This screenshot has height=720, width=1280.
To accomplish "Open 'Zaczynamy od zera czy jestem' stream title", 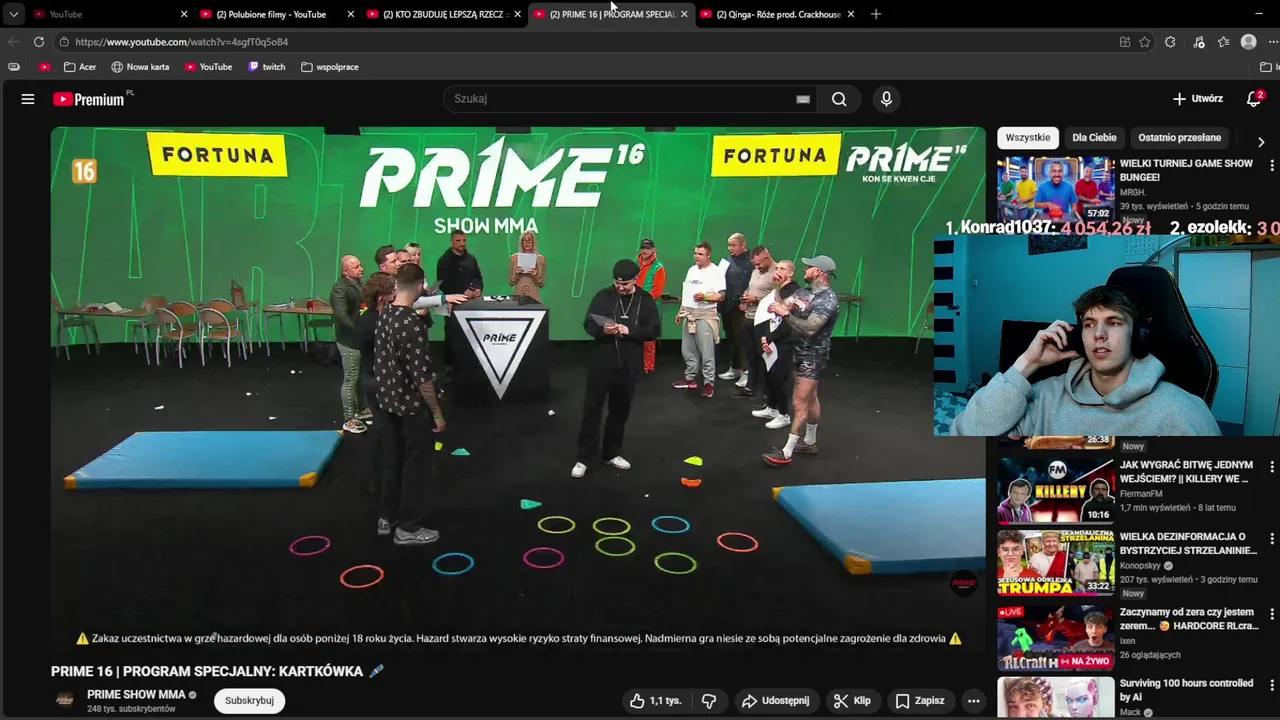I will tap(1187, 619).
